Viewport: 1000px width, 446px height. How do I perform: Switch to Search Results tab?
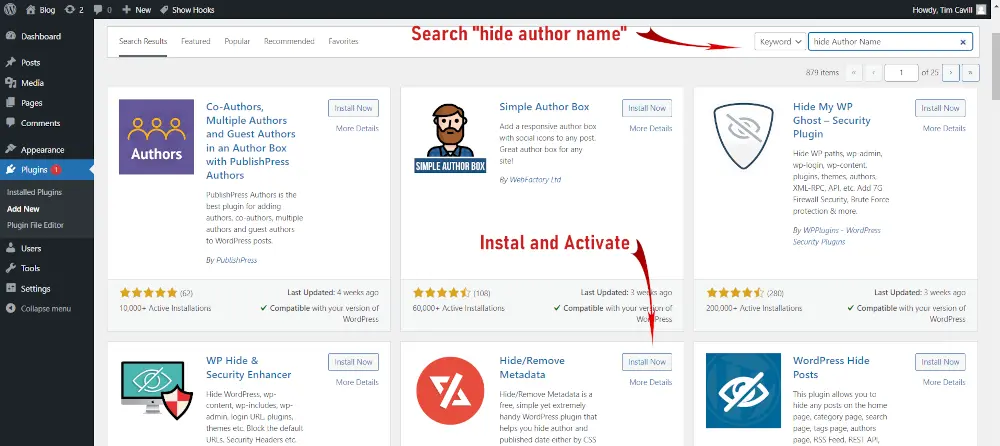pos(143,41)
